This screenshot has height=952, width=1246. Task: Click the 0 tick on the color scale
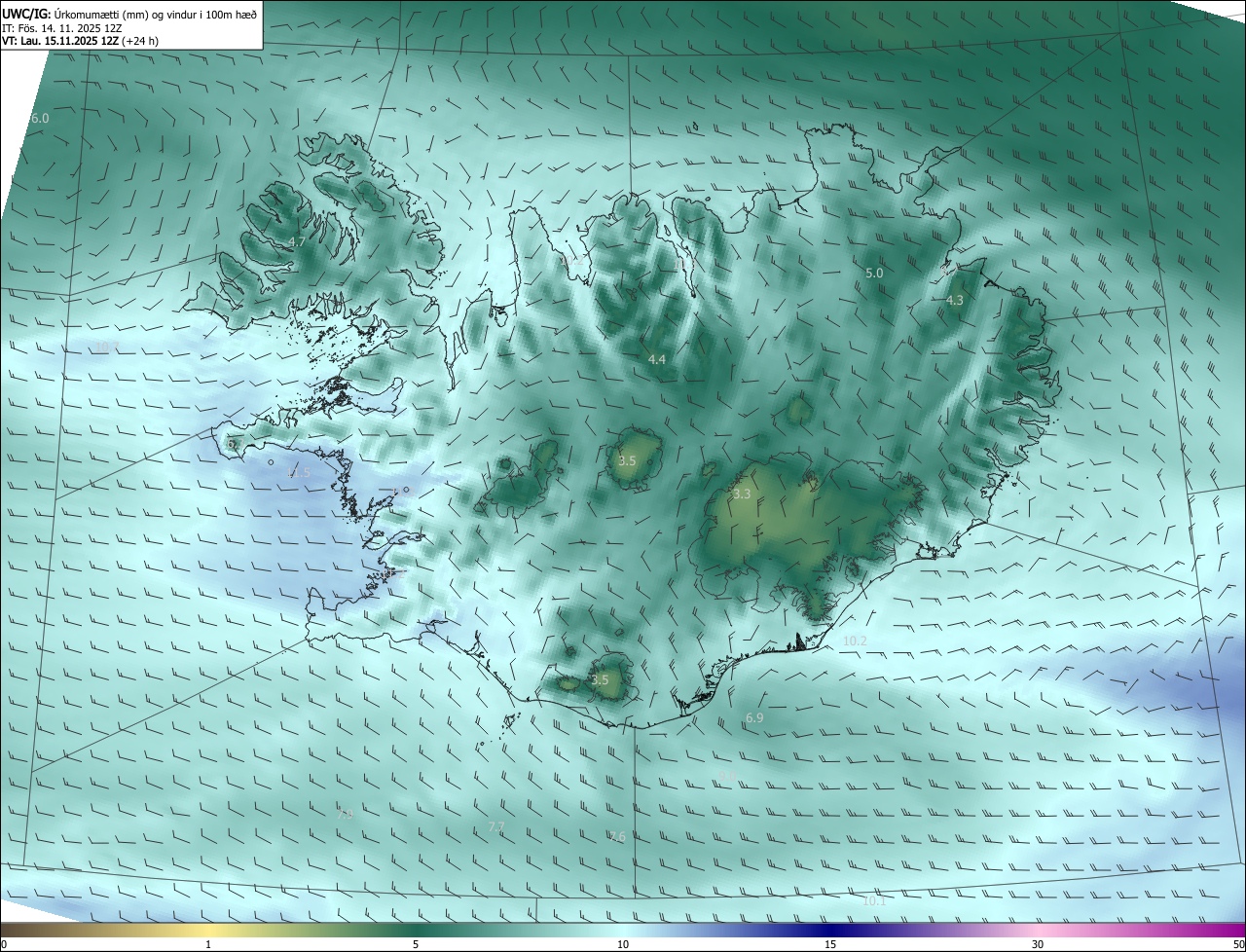(4, 944)
